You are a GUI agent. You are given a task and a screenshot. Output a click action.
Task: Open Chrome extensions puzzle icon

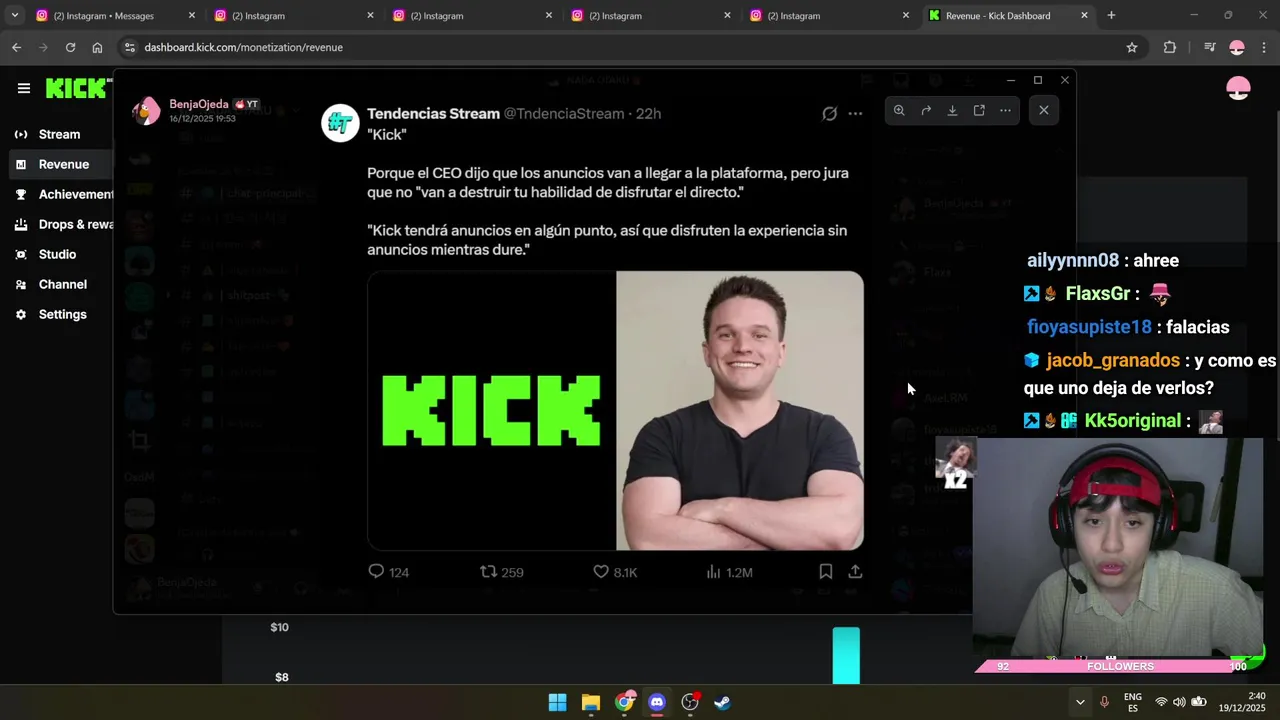(x=1169, y=47)
